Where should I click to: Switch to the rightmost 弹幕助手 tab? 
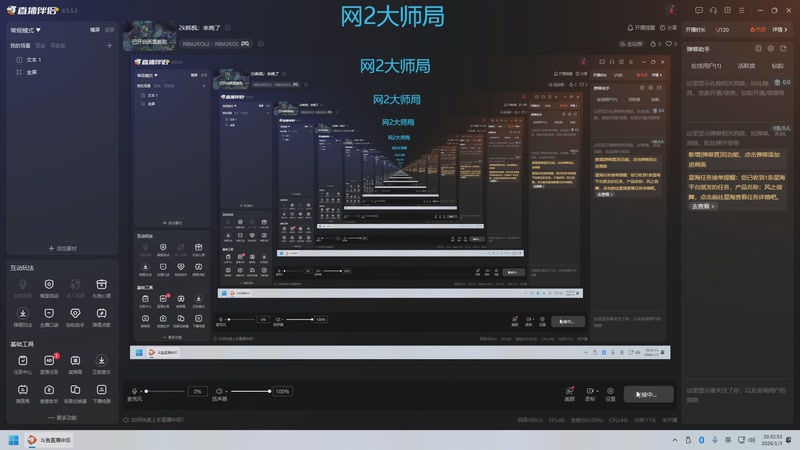pos(778,66)
